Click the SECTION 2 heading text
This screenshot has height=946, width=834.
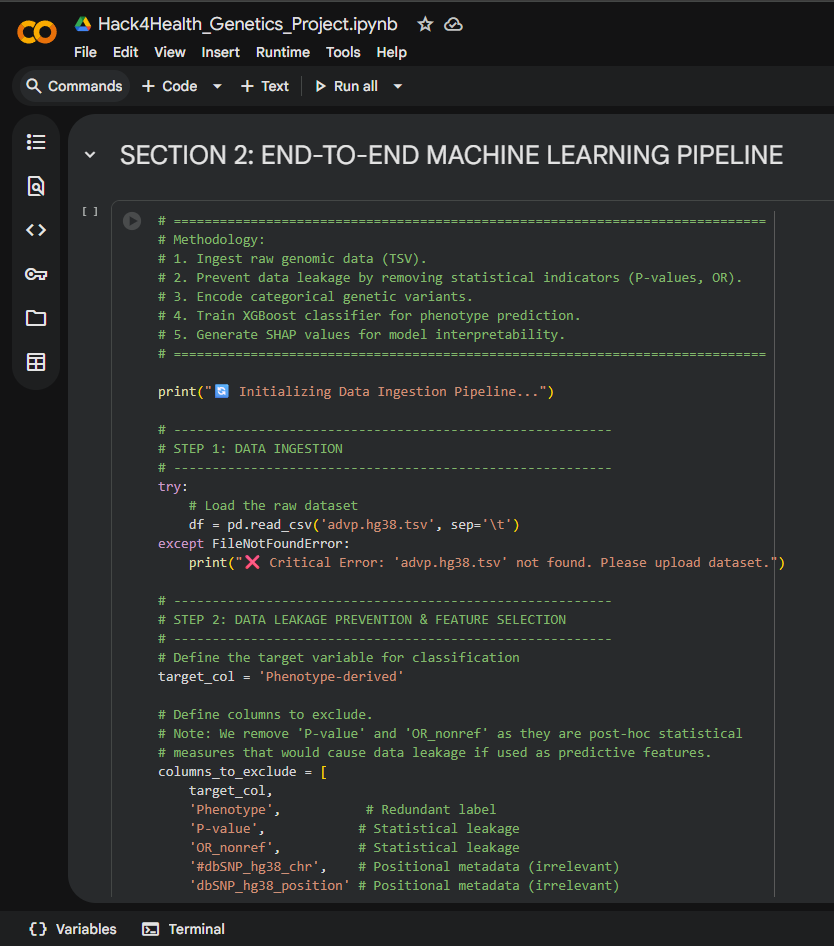451,155
